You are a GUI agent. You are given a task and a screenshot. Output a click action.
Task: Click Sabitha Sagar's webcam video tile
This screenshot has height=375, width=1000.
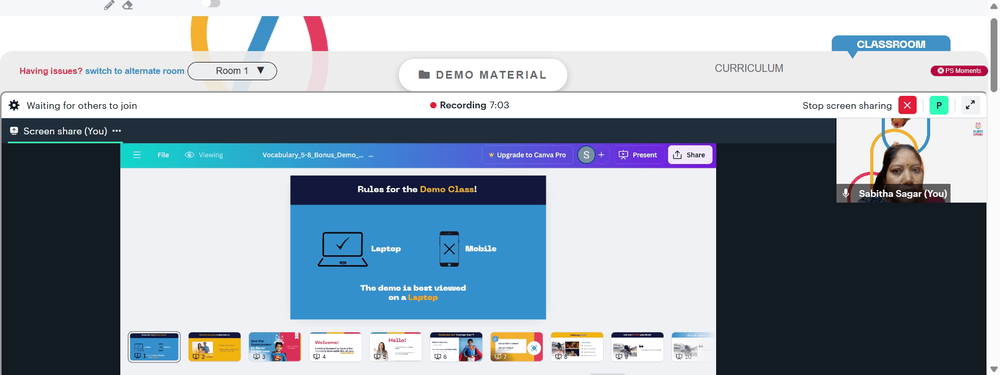(x=911, y=160)
